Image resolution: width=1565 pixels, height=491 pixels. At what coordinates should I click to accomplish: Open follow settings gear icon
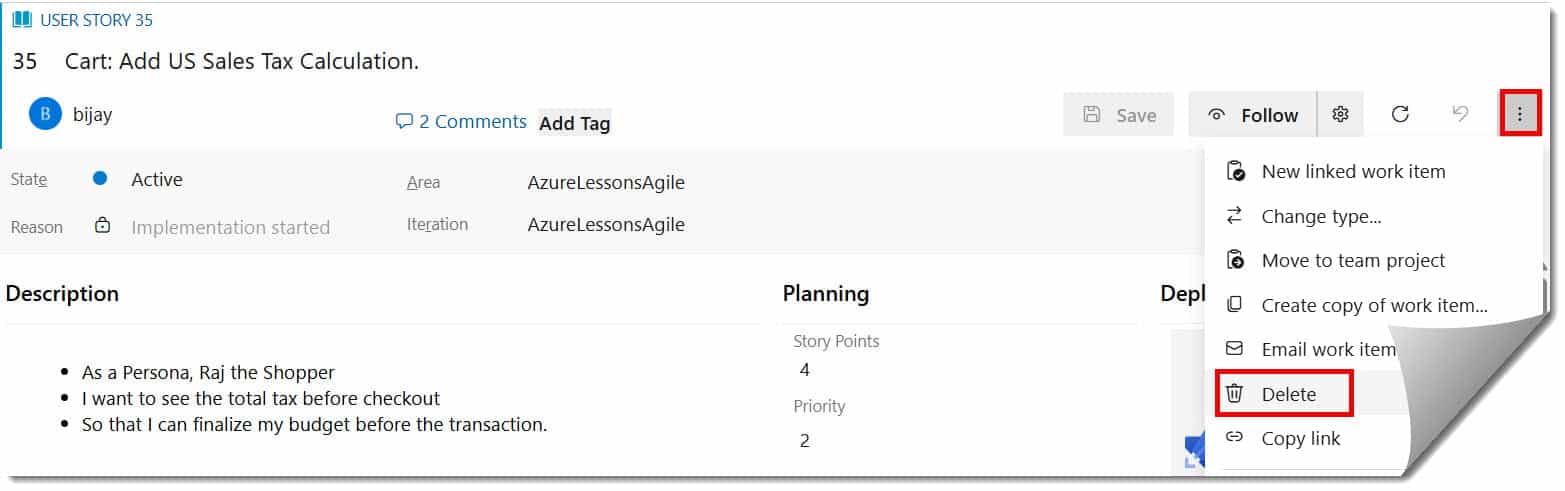[1340, 114]
